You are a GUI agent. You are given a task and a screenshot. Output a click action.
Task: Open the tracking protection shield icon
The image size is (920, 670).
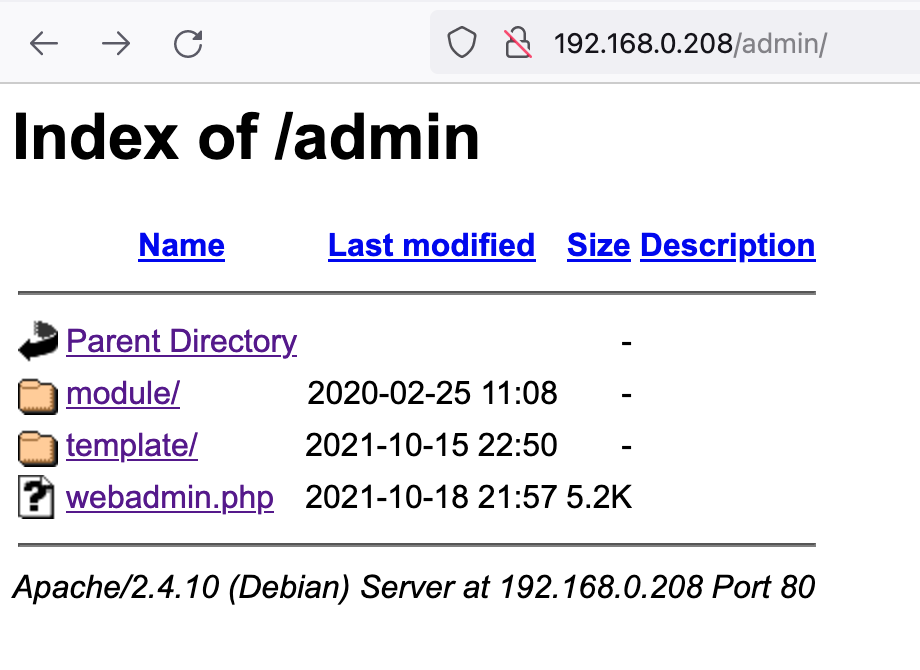point(461,44)
